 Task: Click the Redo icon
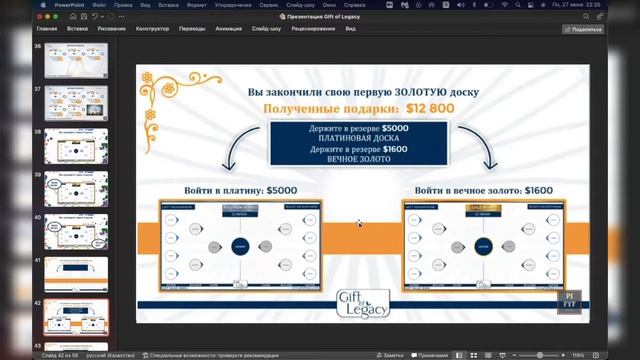tap(110, 17)
